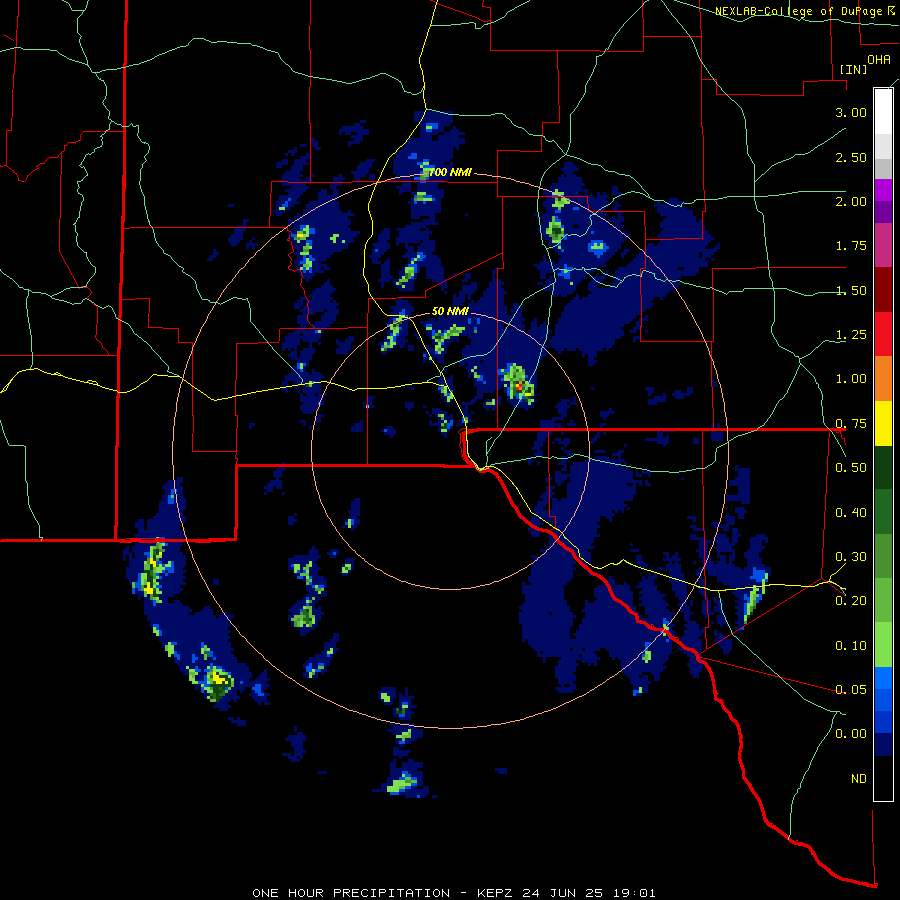Click the 0.00 legend value
The width and height of the screenshot is (900, 900).
click(x=851, y=734)
